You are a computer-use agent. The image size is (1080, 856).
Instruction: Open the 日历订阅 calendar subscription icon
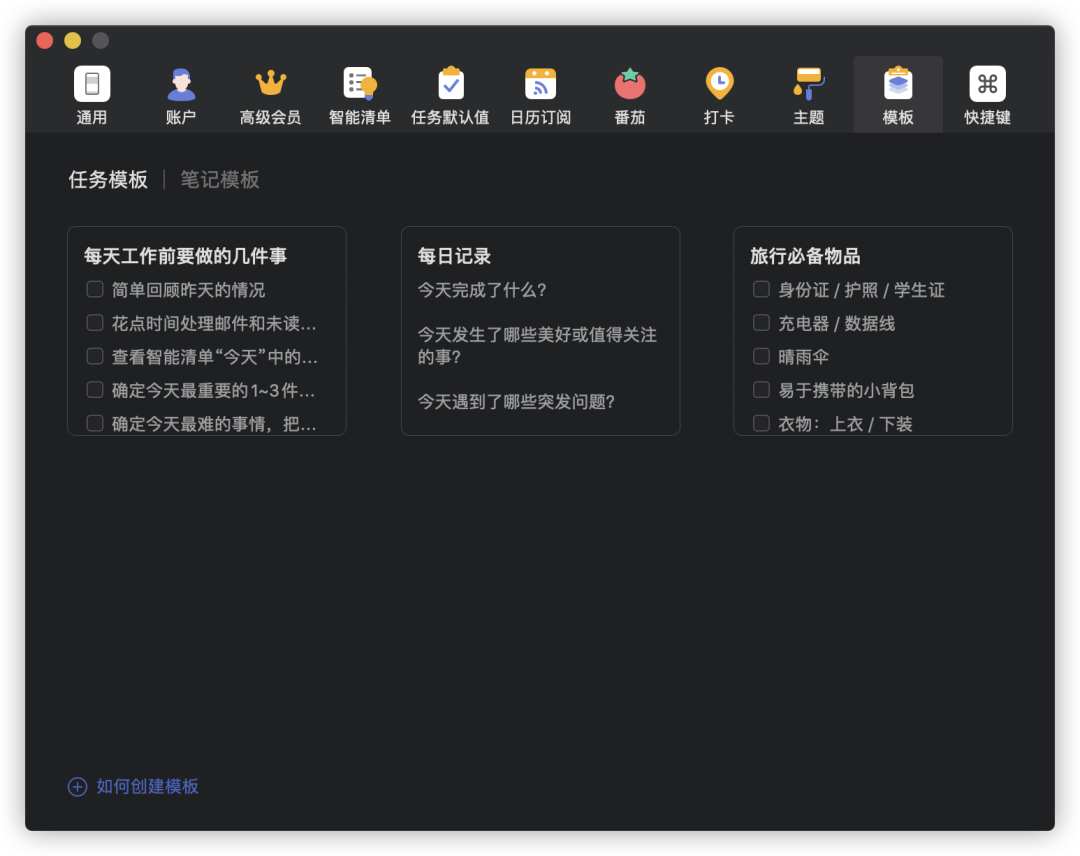click(540, 84)
